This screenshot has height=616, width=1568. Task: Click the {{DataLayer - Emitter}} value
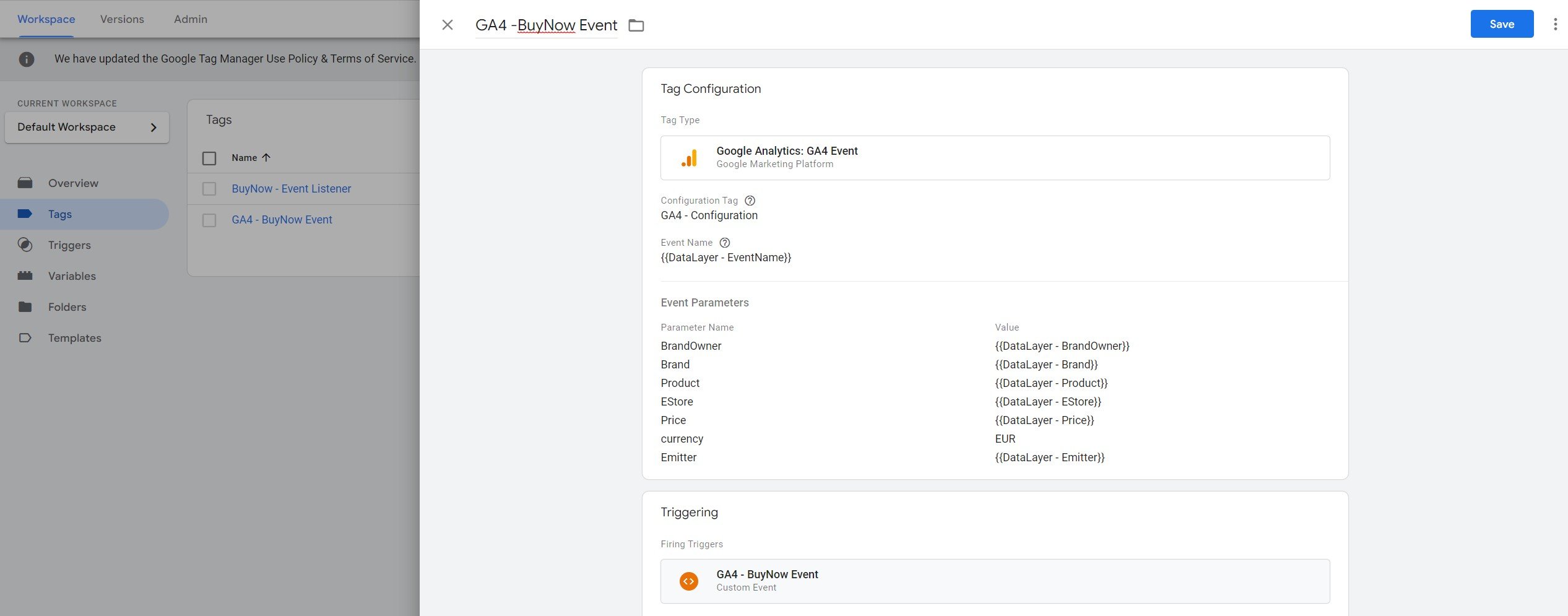click(x=1049, y=458)
